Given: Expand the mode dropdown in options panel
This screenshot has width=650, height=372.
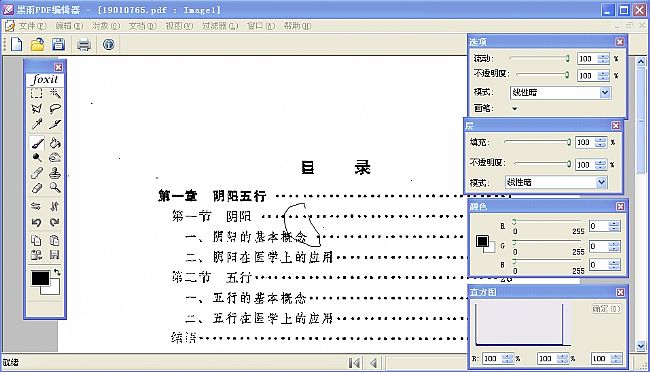Looking at the screenshot, I should (604, 92).
